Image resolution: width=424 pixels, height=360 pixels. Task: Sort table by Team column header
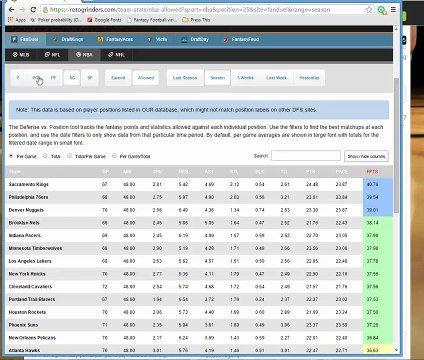point(15,172)
